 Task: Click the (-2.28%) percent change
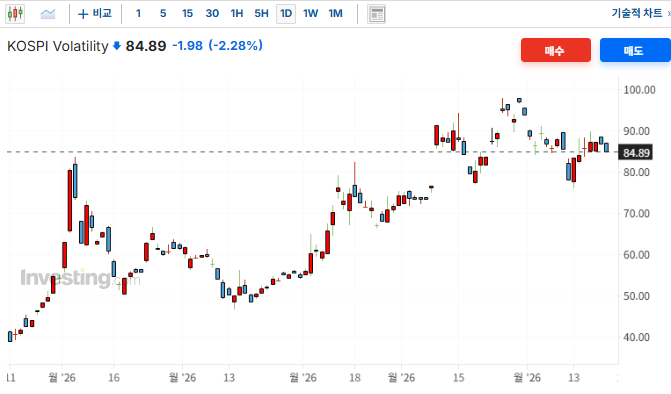coord(235,46)
